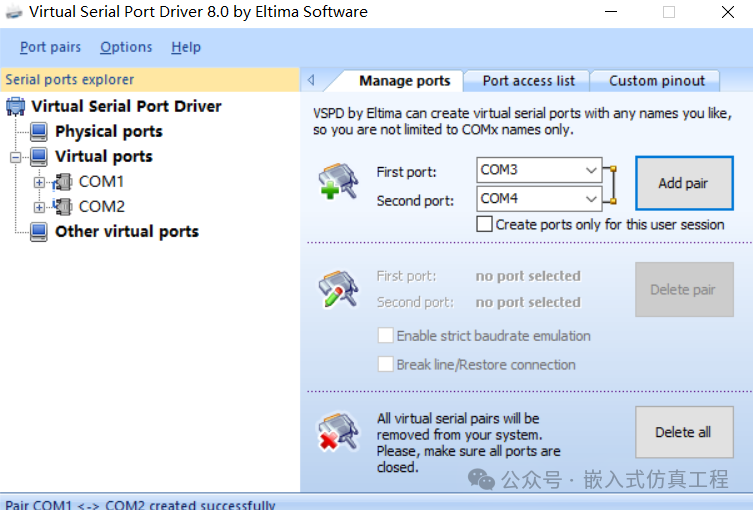Toggle Enable strict baudrate emulation checkbox

click(x=385, y=335)
